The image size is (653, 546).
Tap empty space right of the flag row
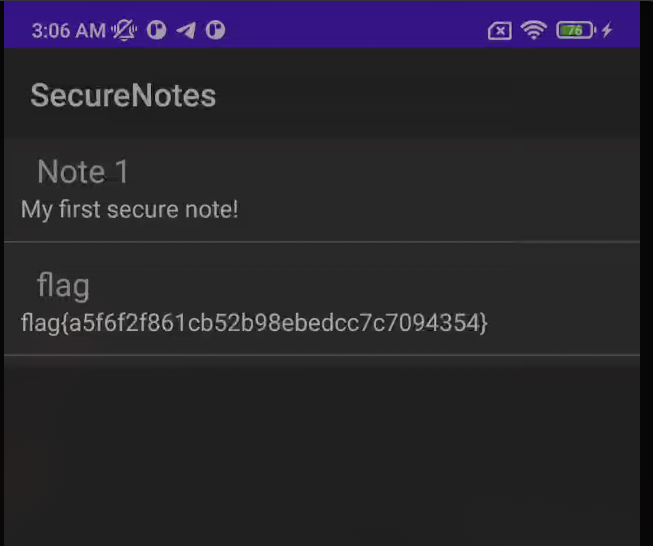[x=562, y=300]
